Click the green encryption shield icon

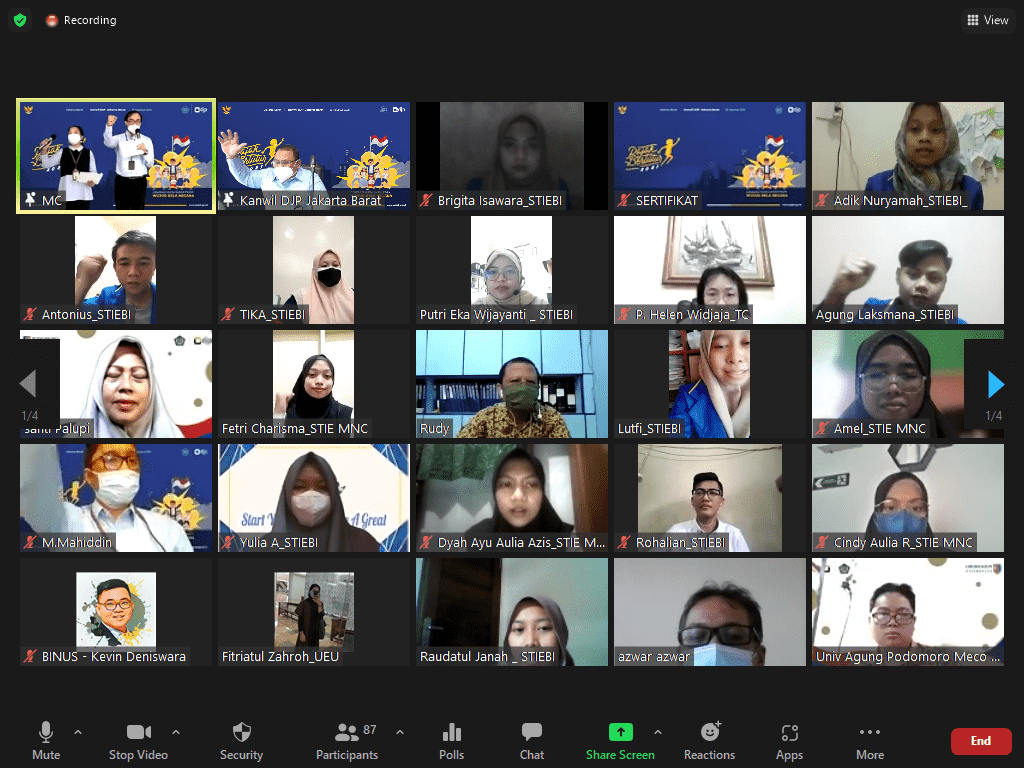[20, 20]
